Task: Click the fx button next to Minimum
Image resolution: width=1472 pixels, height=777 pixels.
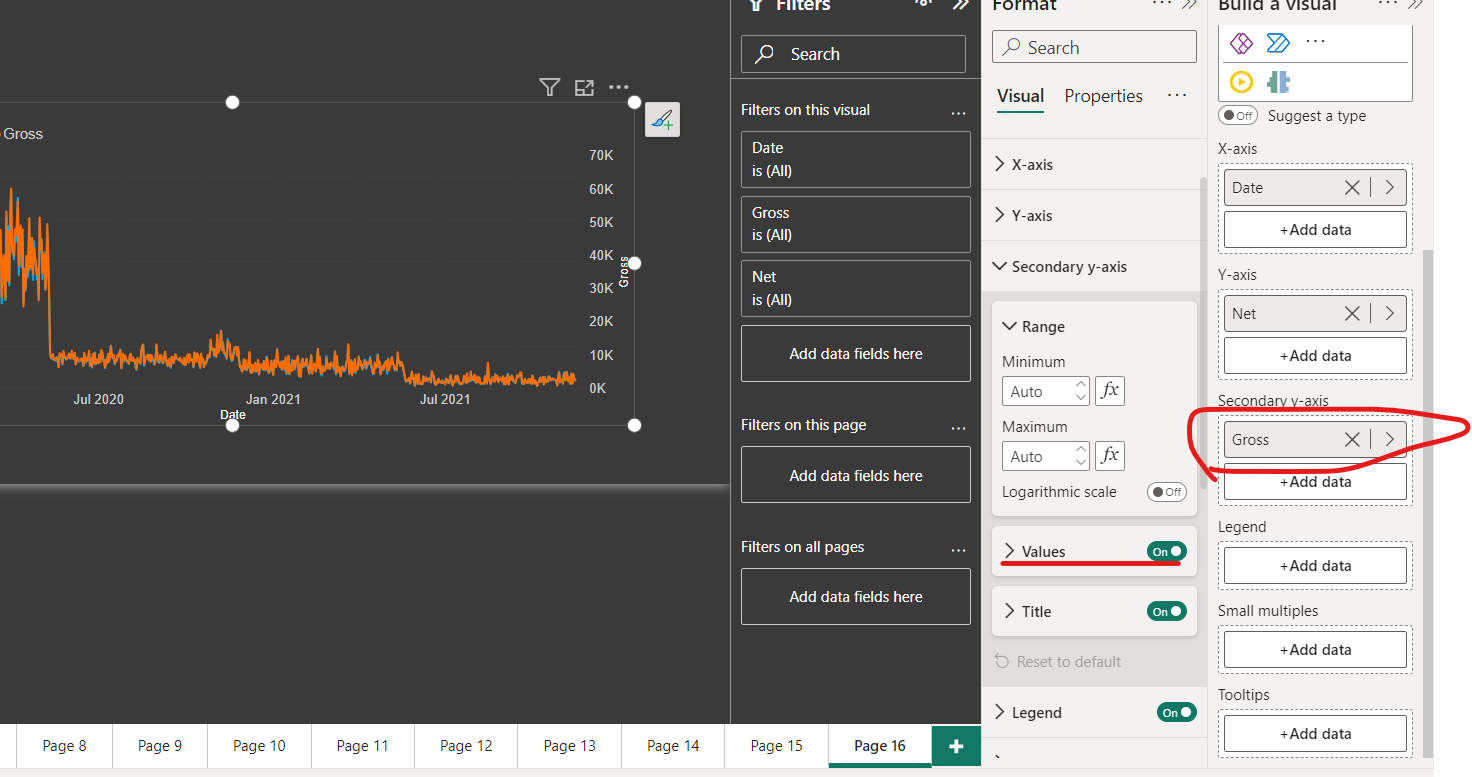Action: [x=1110, y=391]
